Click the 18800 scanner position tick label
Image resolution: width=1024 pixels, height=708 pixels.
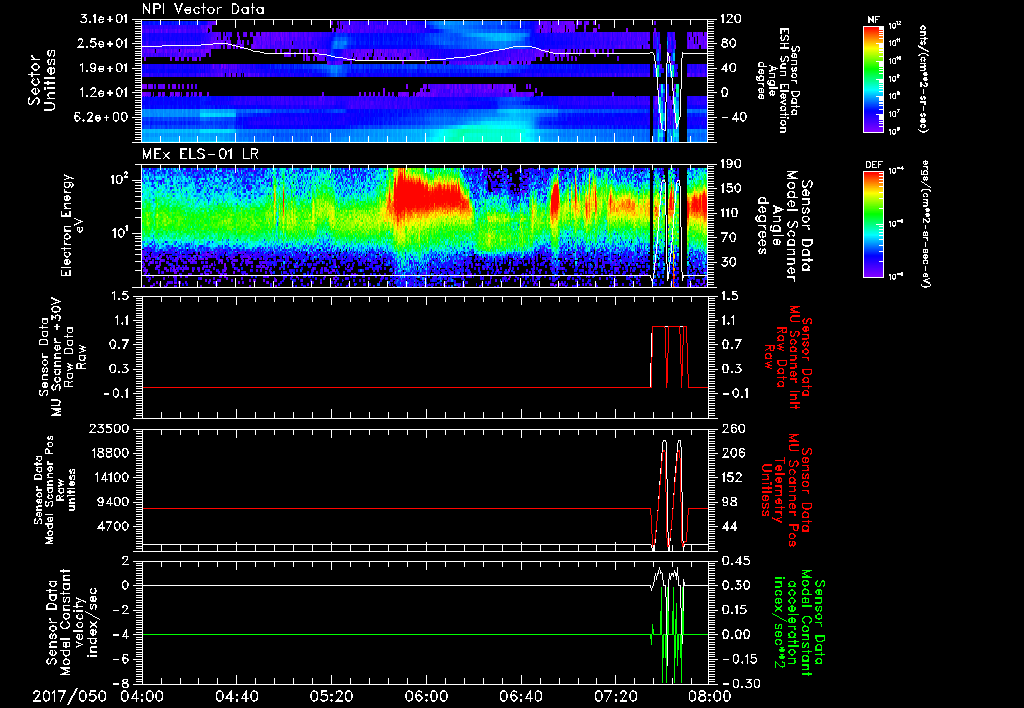[x=109, y=453]
